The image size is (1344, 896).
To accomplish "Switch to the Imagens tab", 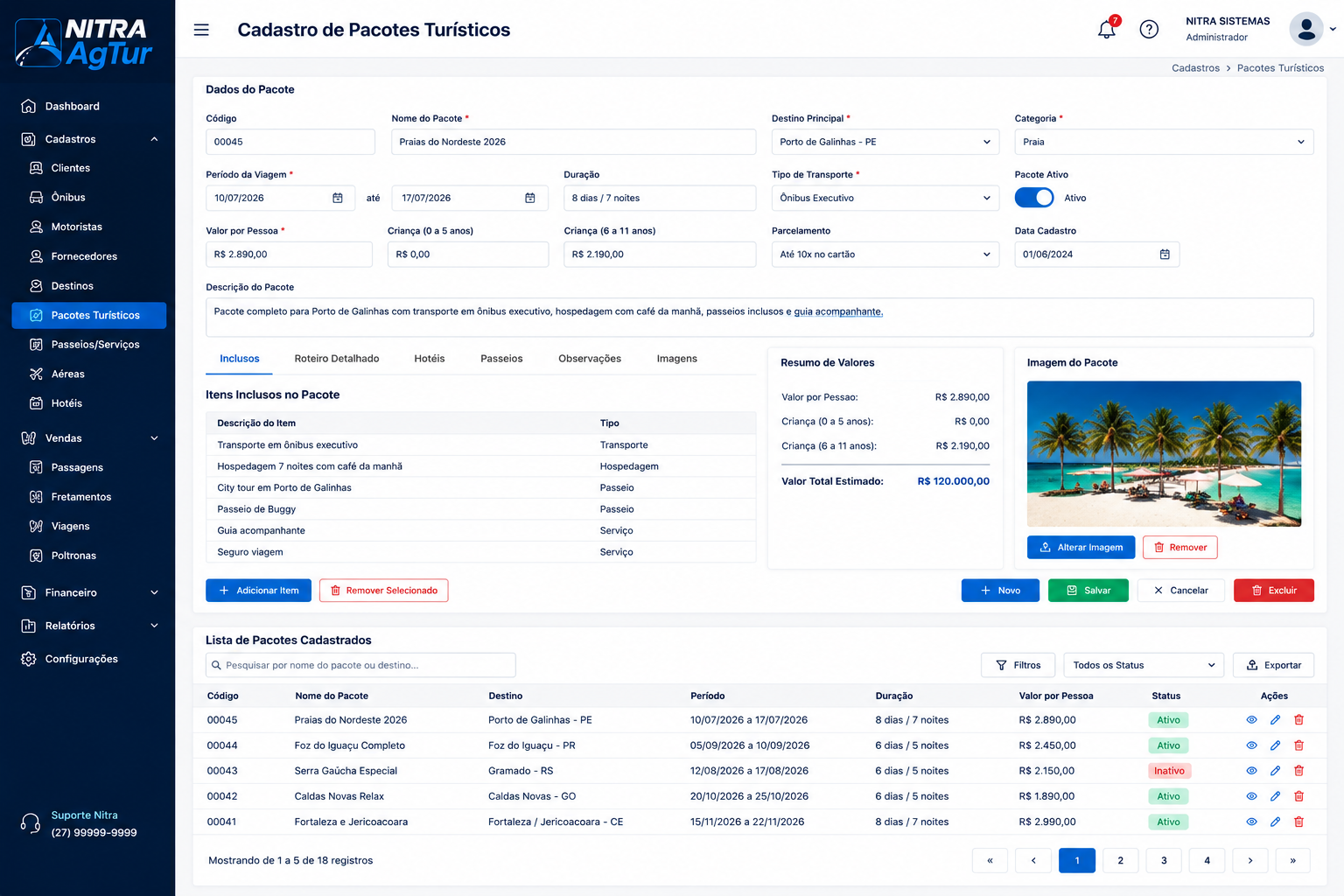I will 677,359.
